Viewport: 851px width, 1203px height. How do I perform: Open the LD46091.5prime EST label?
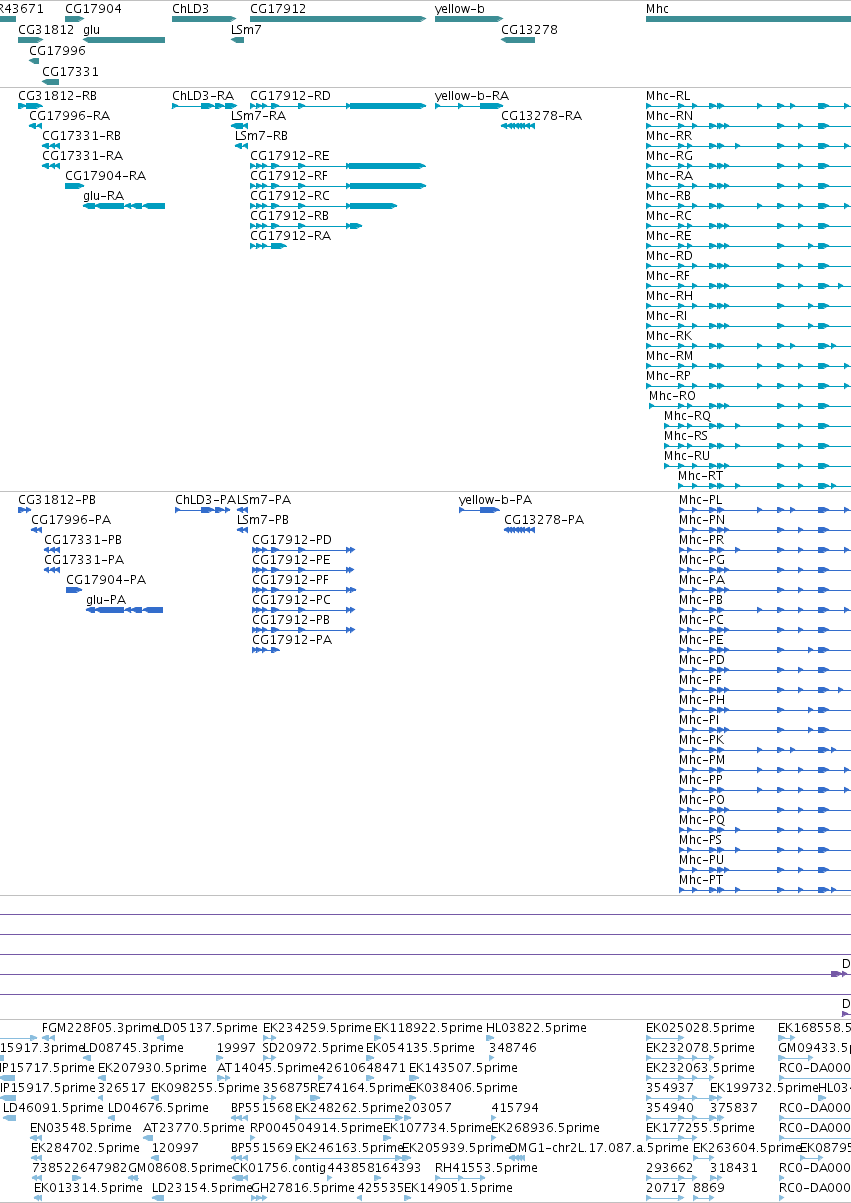(x=53, y=1108)
